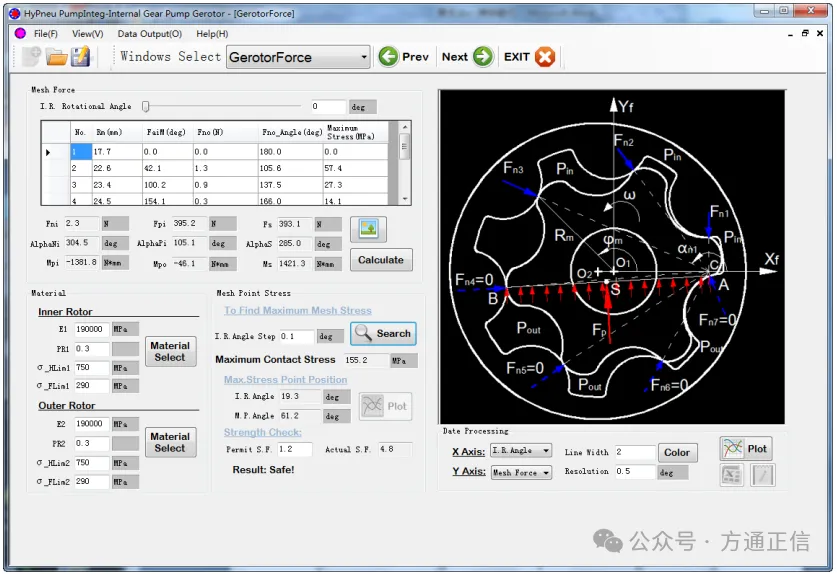Click the disabled Plot button in Mesh Stress
The width and height of the screenshot is (837, 574).
385,406
